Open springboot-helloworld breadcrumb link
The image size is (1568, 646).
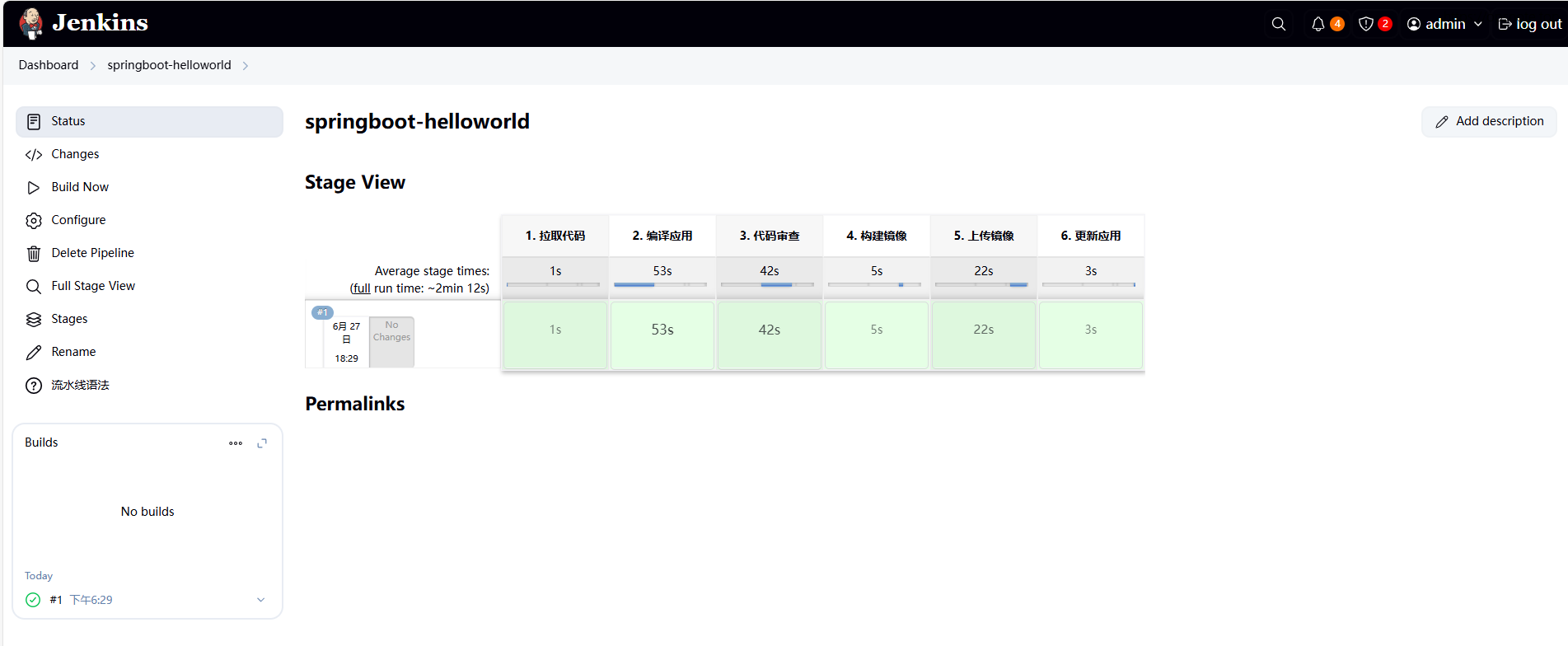(169, 65)
